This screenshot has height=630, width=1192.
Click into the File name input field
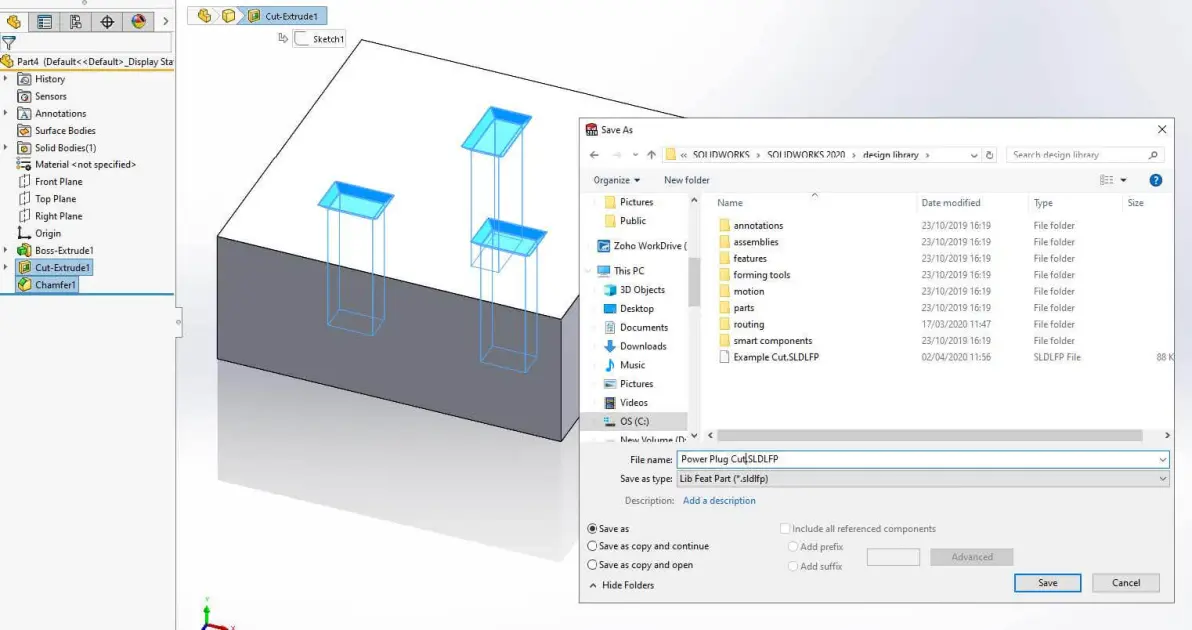click(x=923, y=459)
